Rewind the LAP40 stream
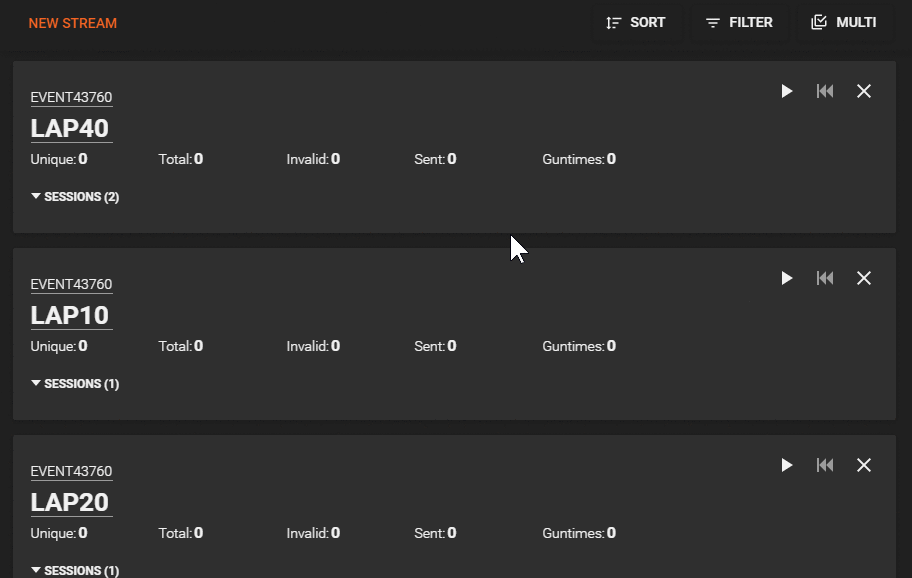912x578 pixels. tap(825, 91)
